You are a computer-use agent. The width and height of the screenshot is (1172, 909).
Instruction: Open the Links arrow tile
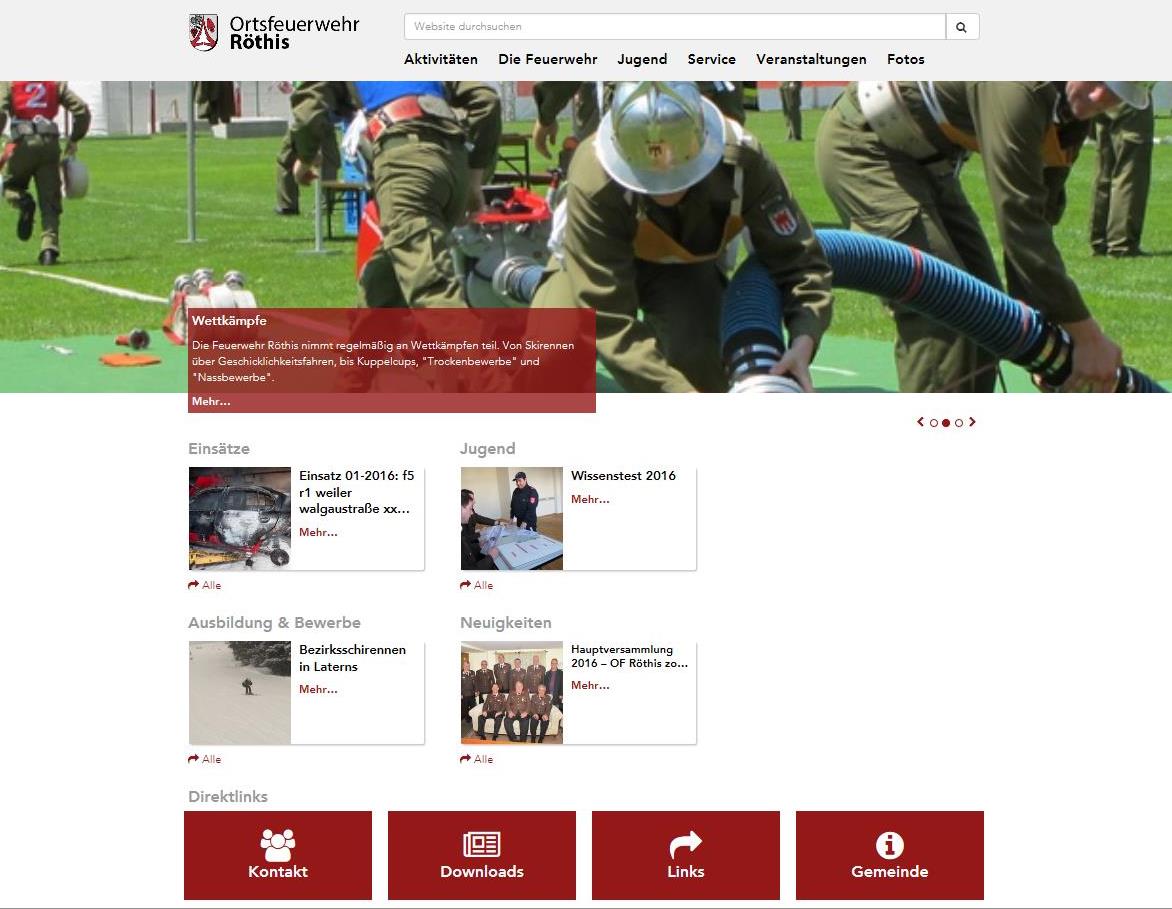[685, 855]
